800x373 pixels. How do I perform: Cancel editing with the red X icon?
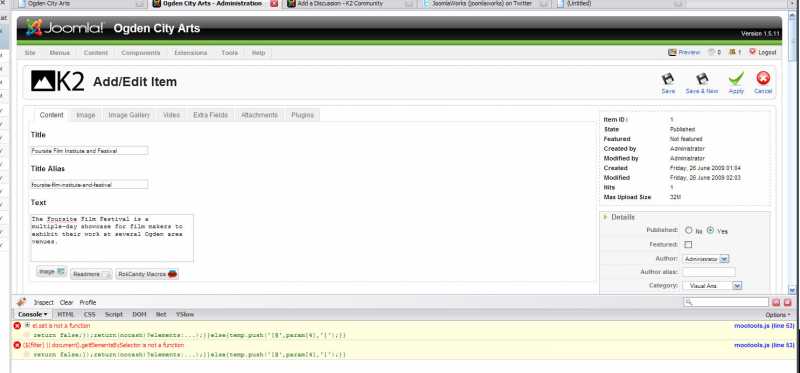pyautogui.click(x=763, y=78)
